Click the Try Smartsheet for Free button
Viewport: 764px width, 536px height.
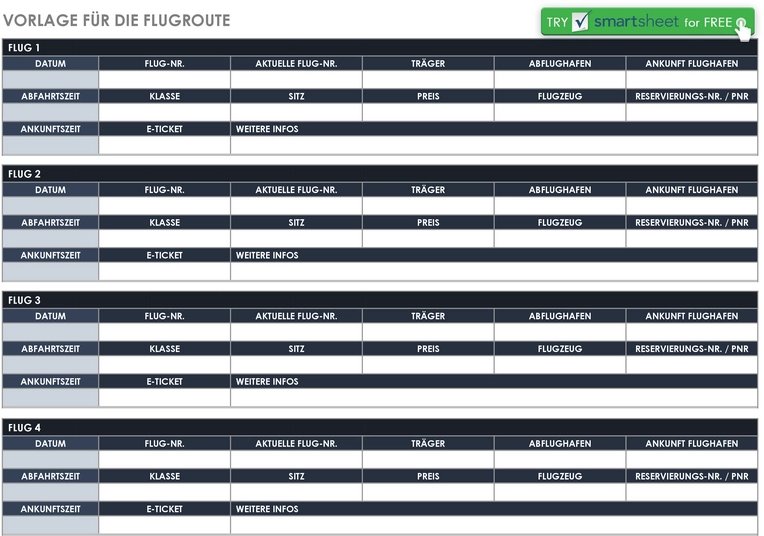point(646,22)
